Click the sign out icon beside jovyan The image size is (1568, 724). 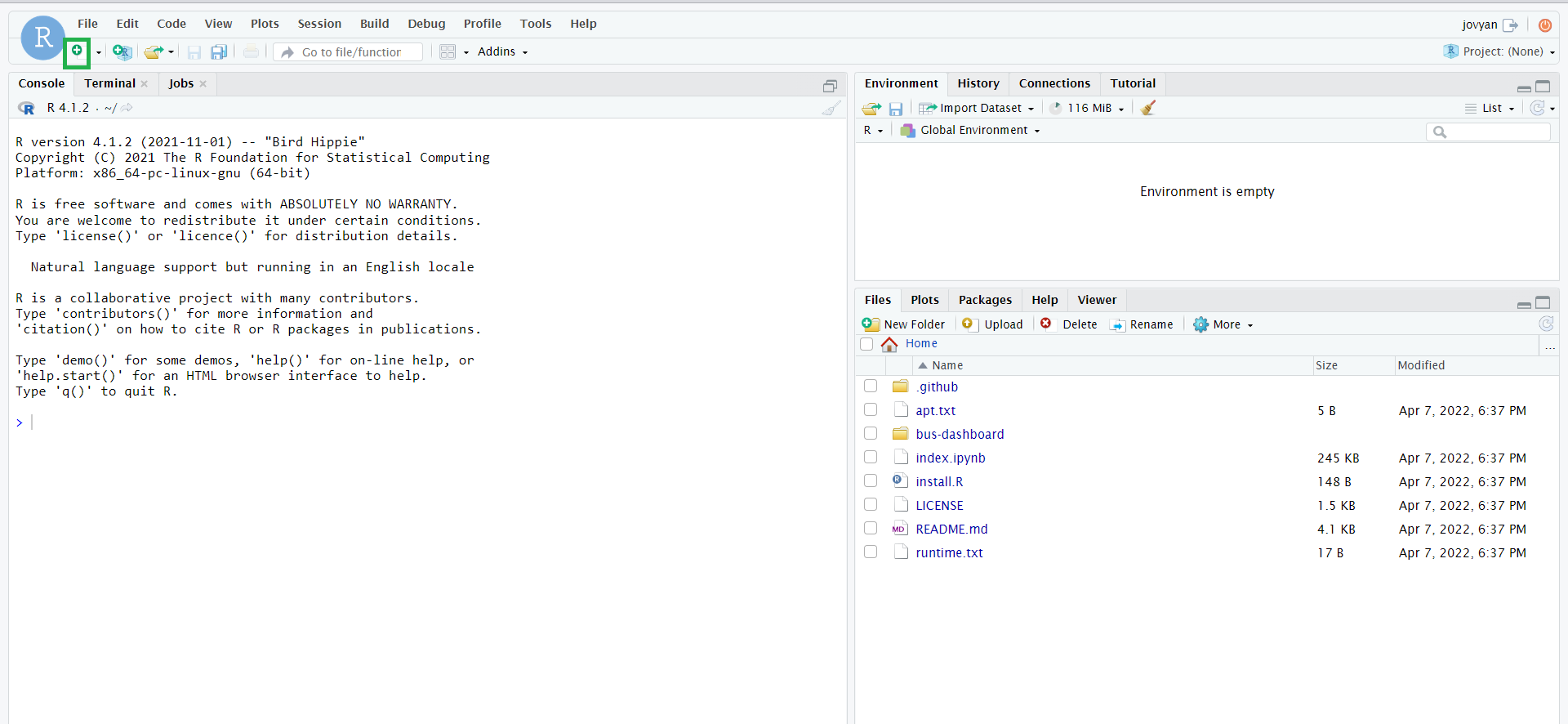coord(1511,25)
